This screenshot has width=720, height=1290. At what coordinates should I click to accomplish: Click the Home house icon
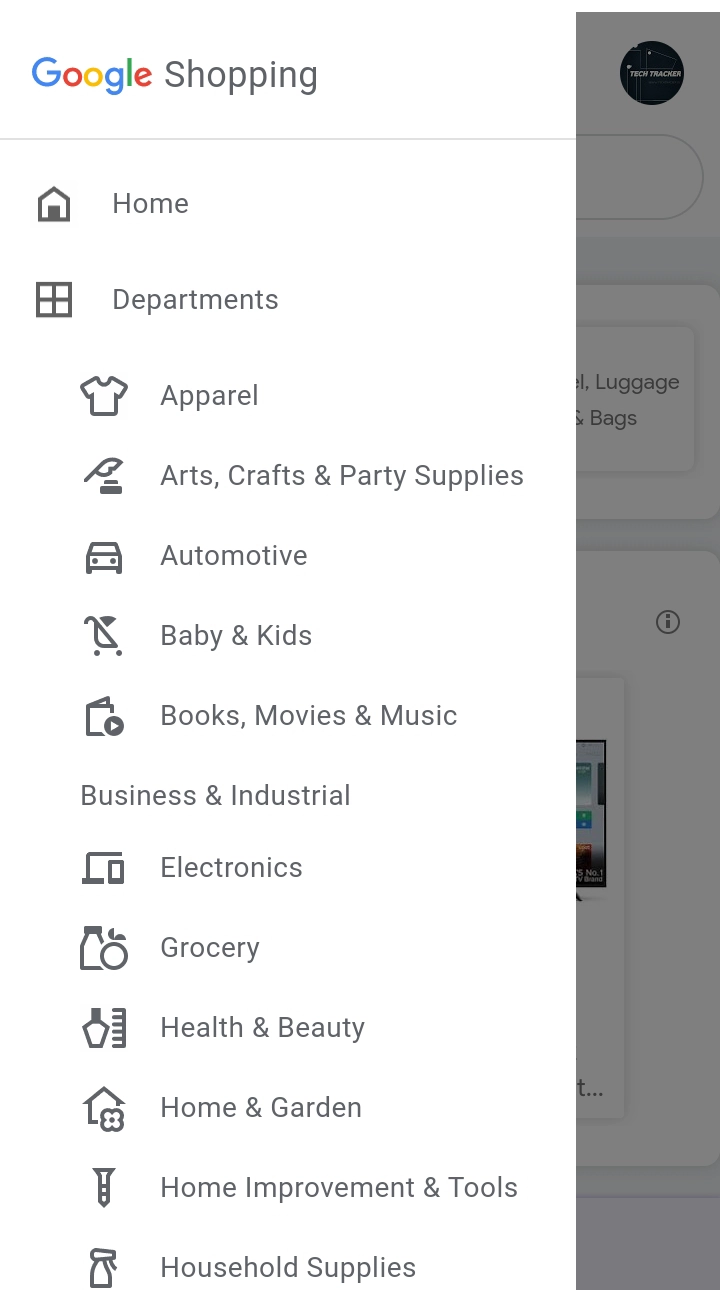click(x=54, y=204)
